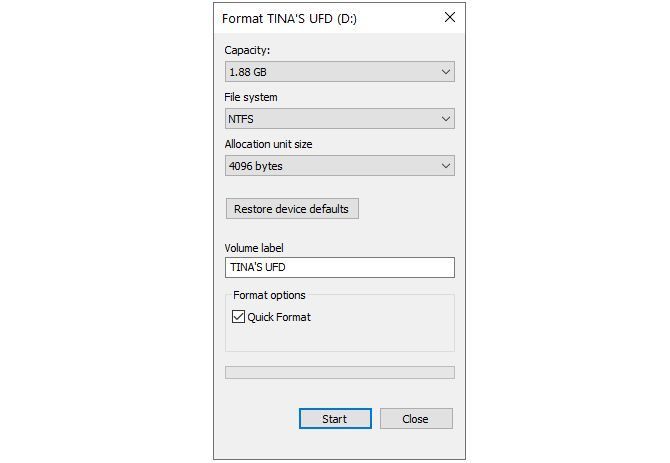
Task: Click the File system label text
Action: tap(251, 97)
